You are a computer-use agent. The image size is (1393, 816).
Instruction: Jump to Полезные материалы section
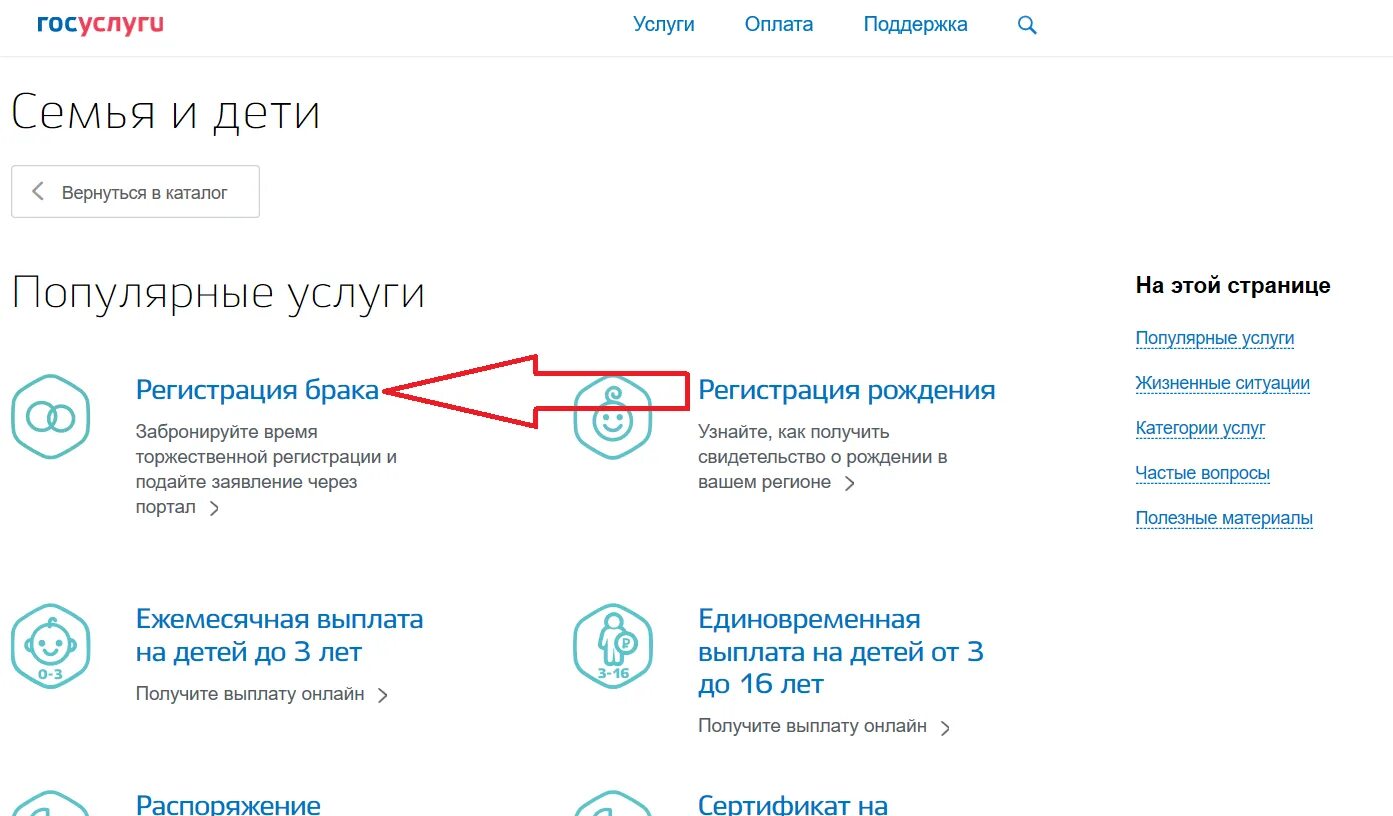point(1224,518)
